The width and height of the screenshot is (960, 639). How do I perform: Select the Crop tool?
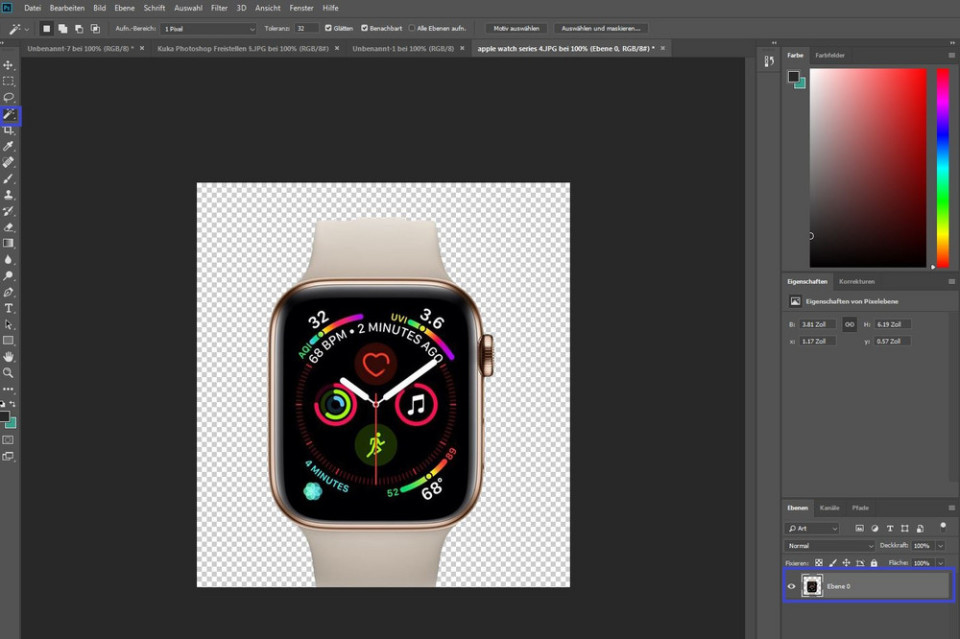tap(9, 130)
